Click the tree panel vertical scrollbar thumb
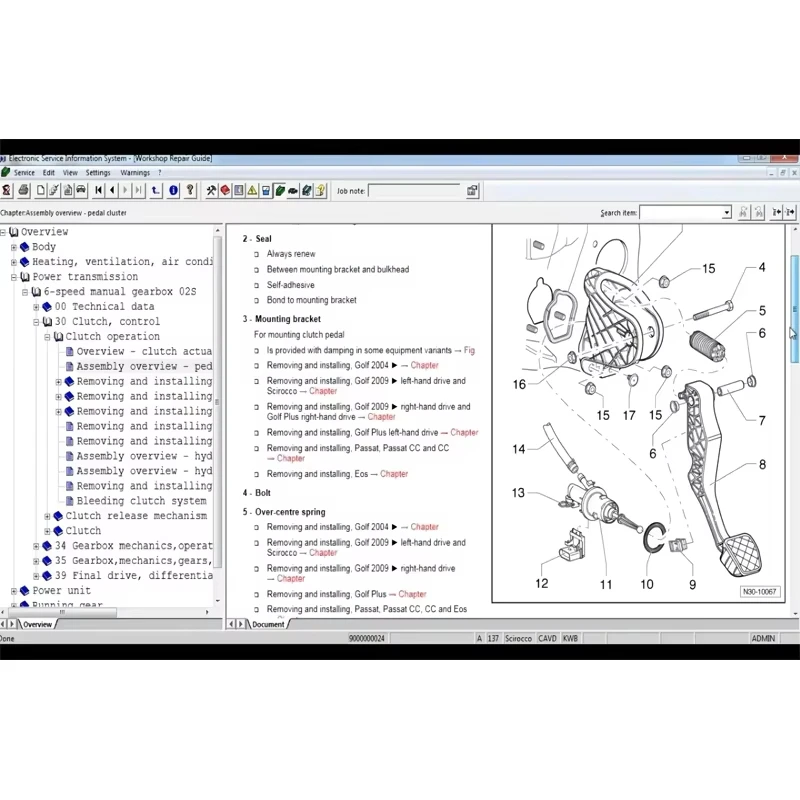 [x=217, y=402]
